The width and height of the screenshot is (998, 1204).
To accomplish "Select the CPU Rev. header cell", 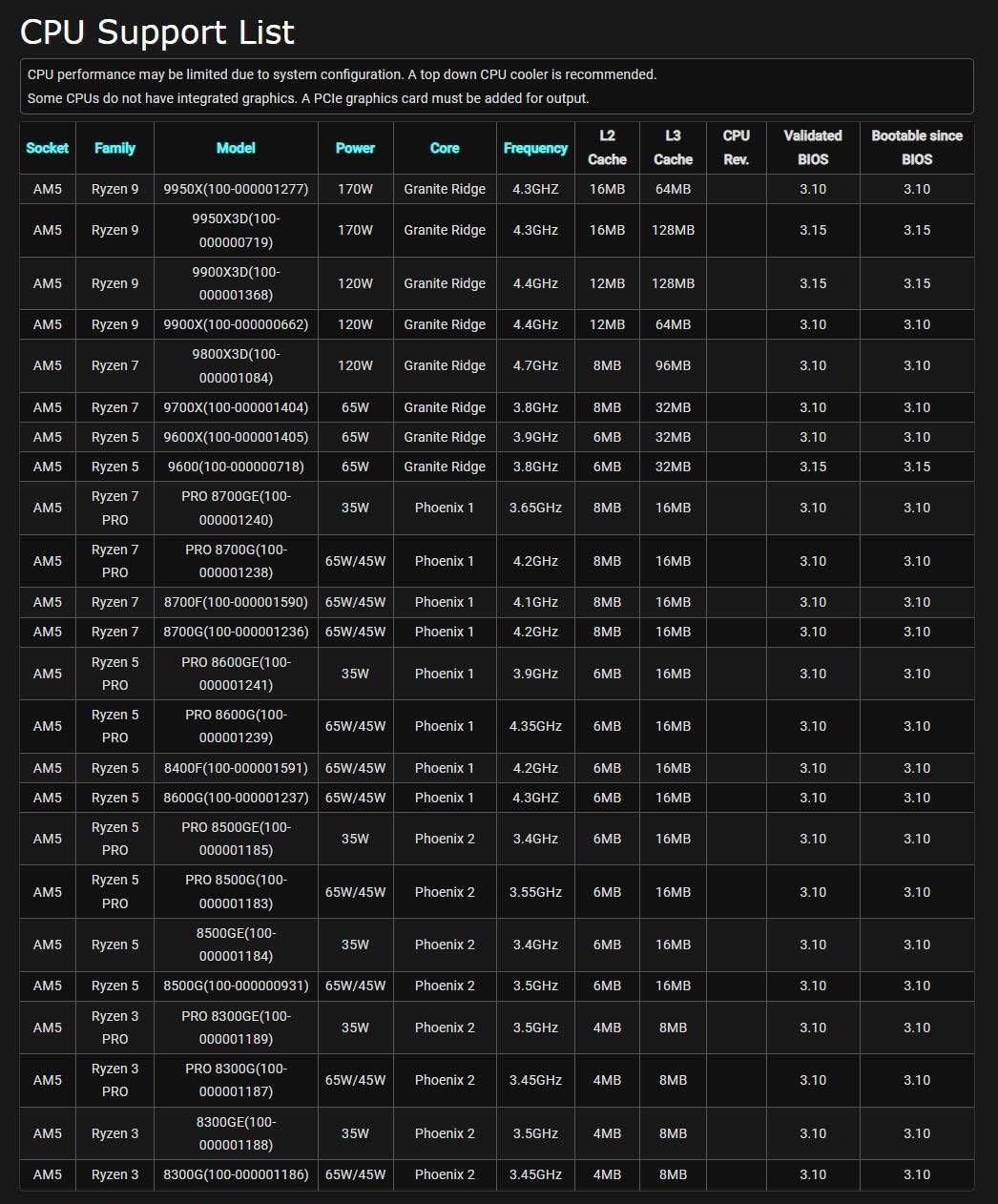I will (x=736, y=148).
